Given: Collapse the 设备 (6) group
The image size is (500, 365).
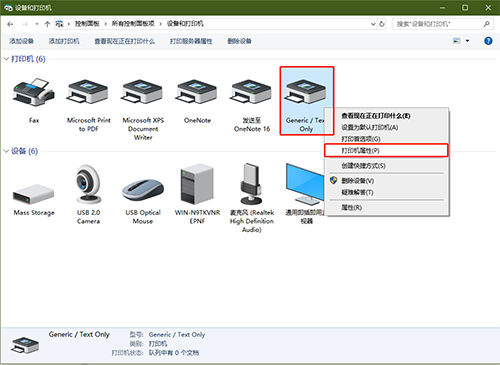Looking at the screenshot, I should click(x=6, y=151).
